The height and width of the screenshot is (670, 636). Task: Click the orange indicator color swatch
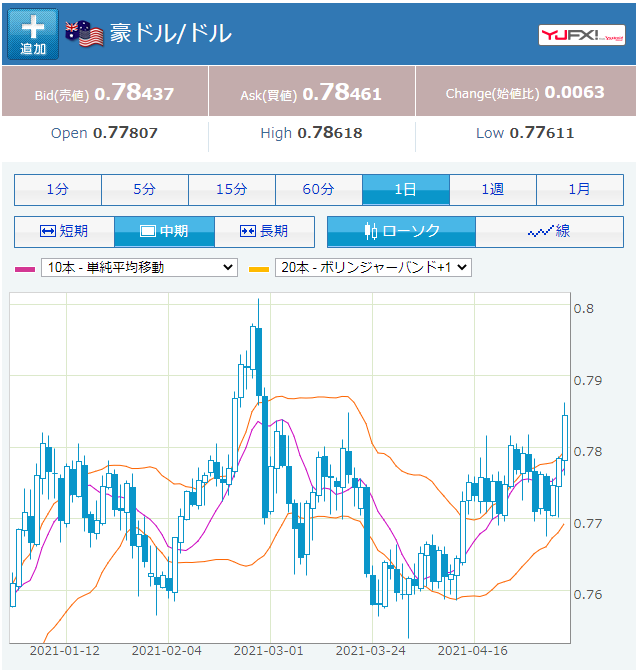[x=259, y=269]
